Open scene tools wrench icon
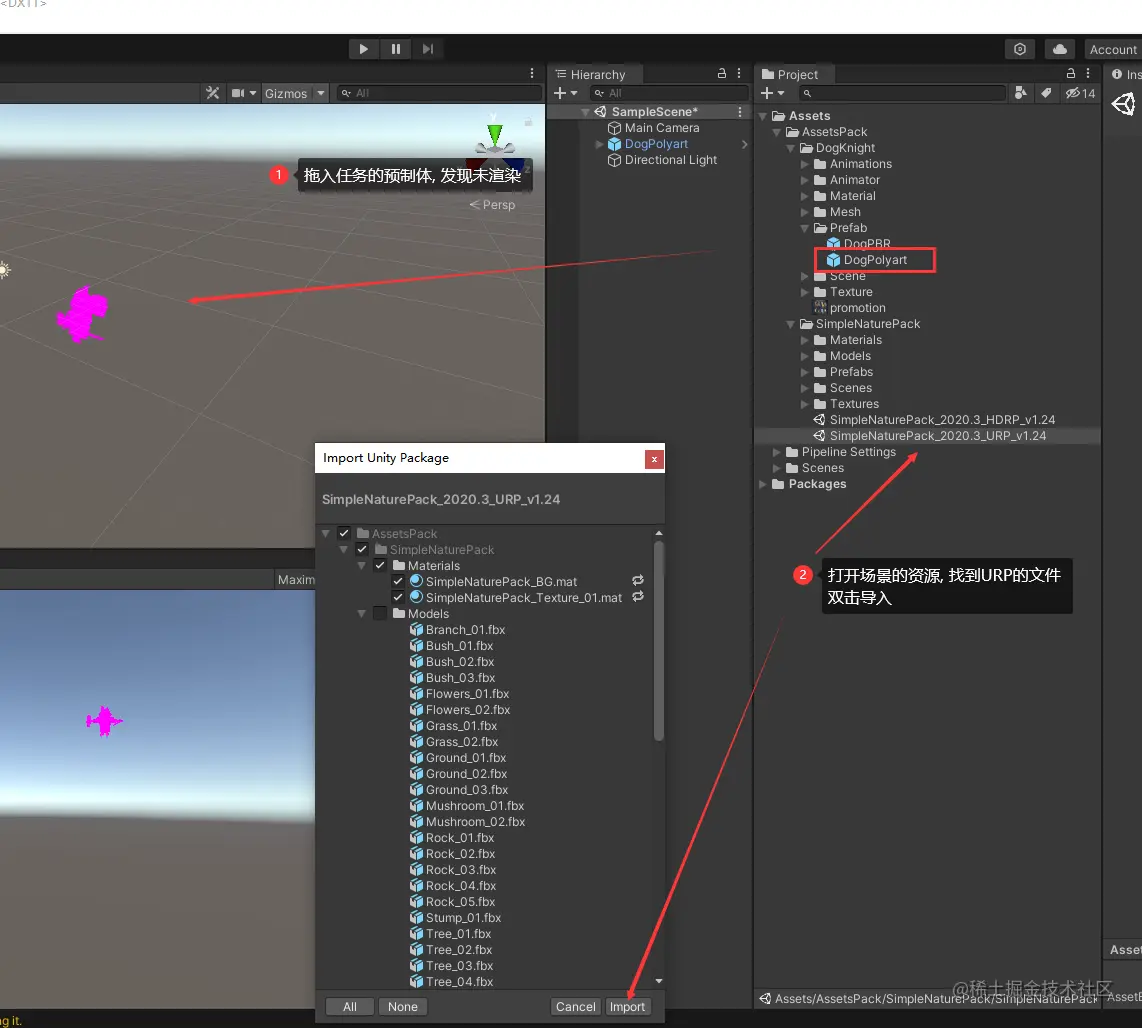The image size is (1142, 1028). coord(212,93)
